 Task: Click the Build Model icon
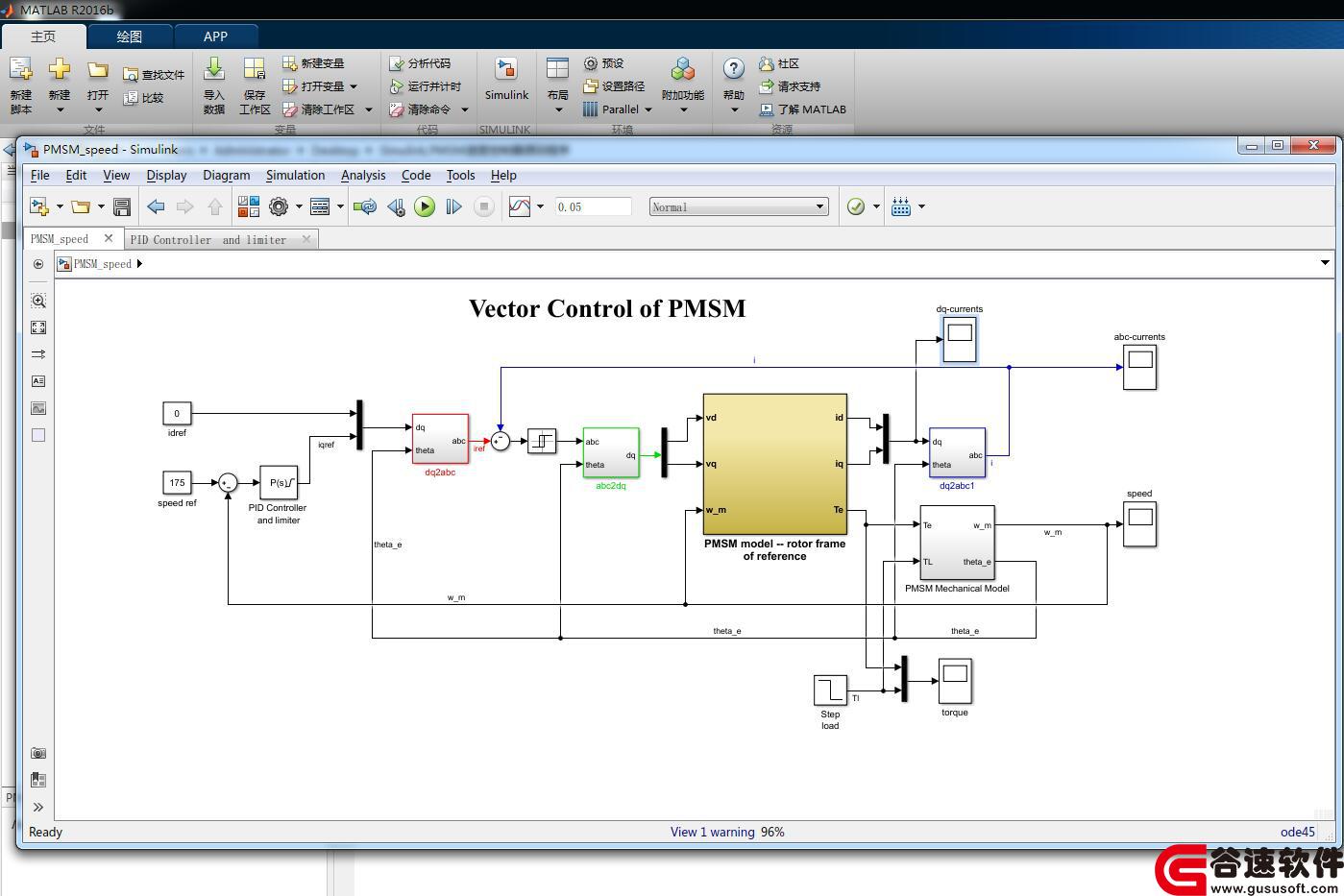click(901, 206)
